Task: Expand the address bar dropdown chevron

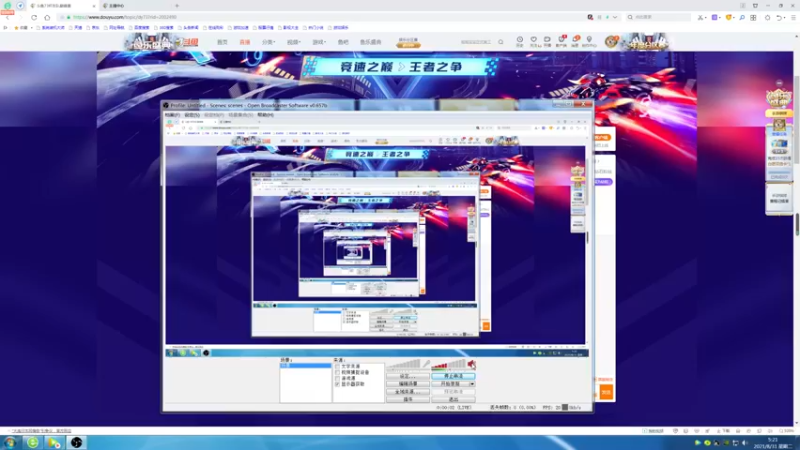Action: 615,17
